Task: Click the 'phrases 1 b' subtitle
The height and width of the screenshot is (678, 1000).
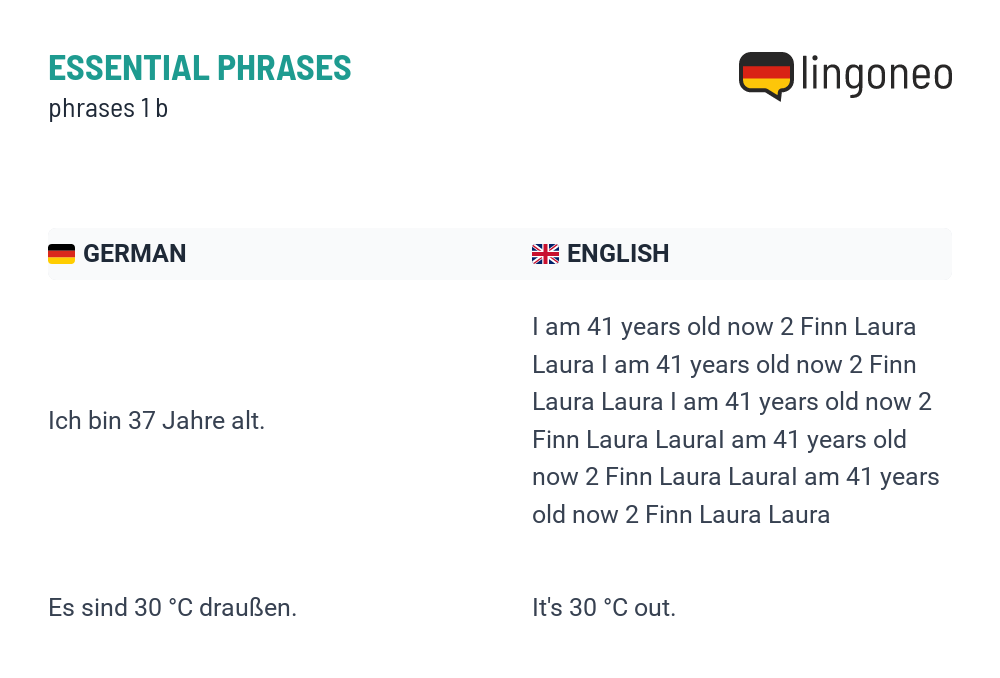Action: tap(108, 108)
